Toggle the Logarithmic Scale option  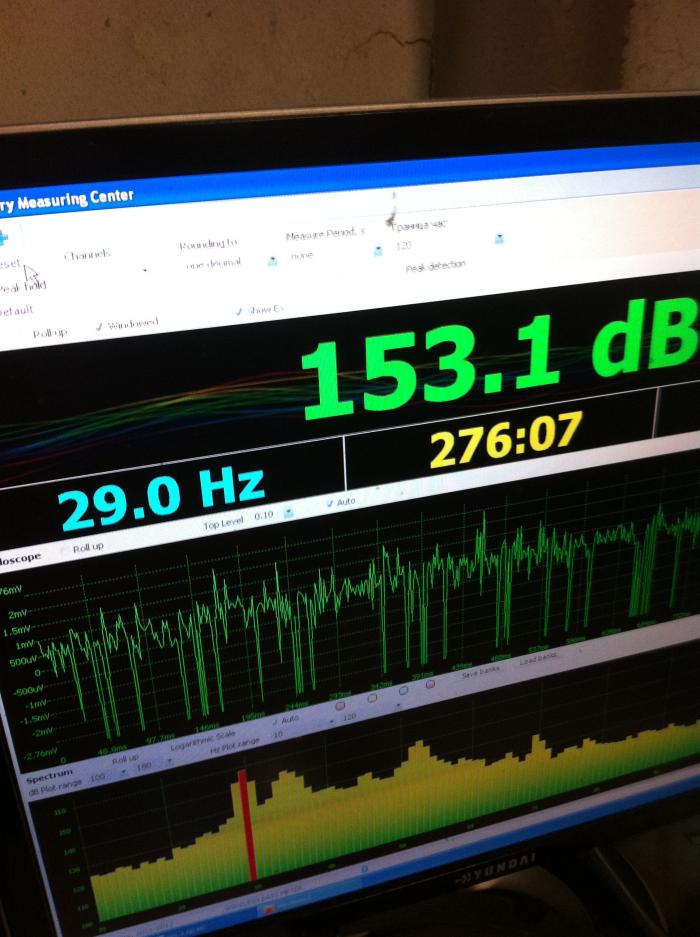203,740
